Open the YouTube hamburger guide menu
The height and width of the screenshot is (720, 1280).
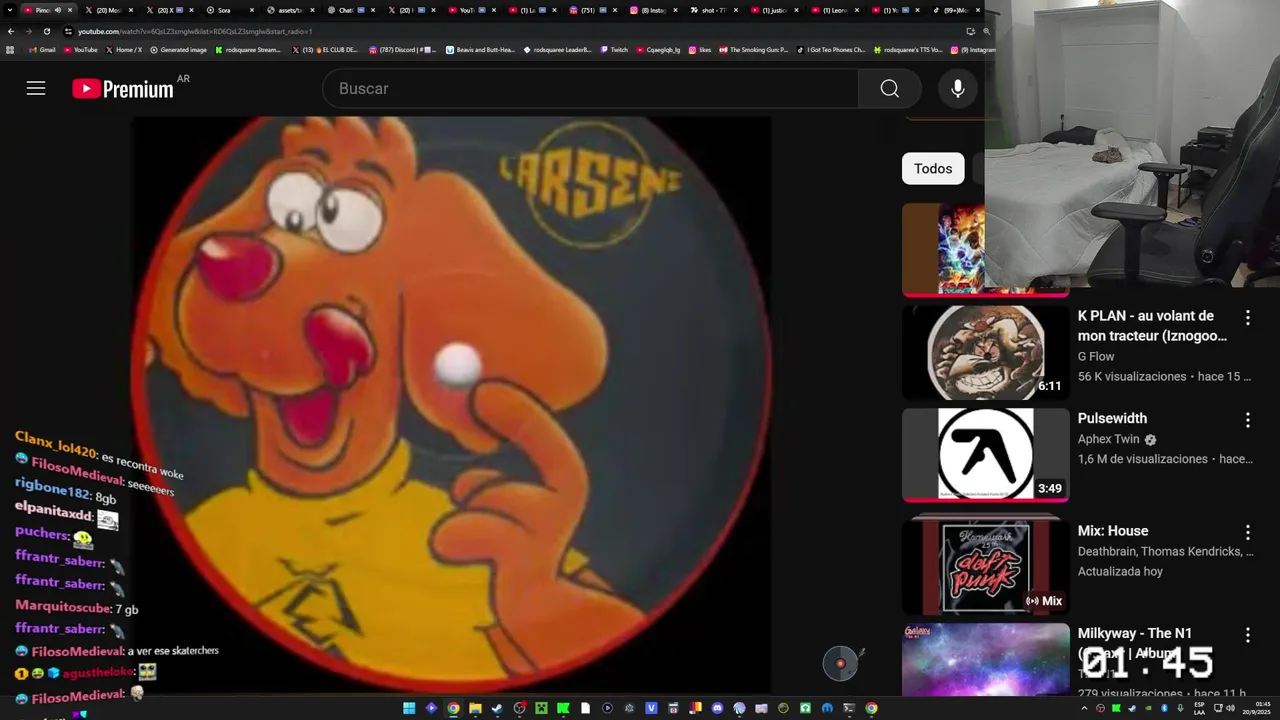(x=36, y=88)
